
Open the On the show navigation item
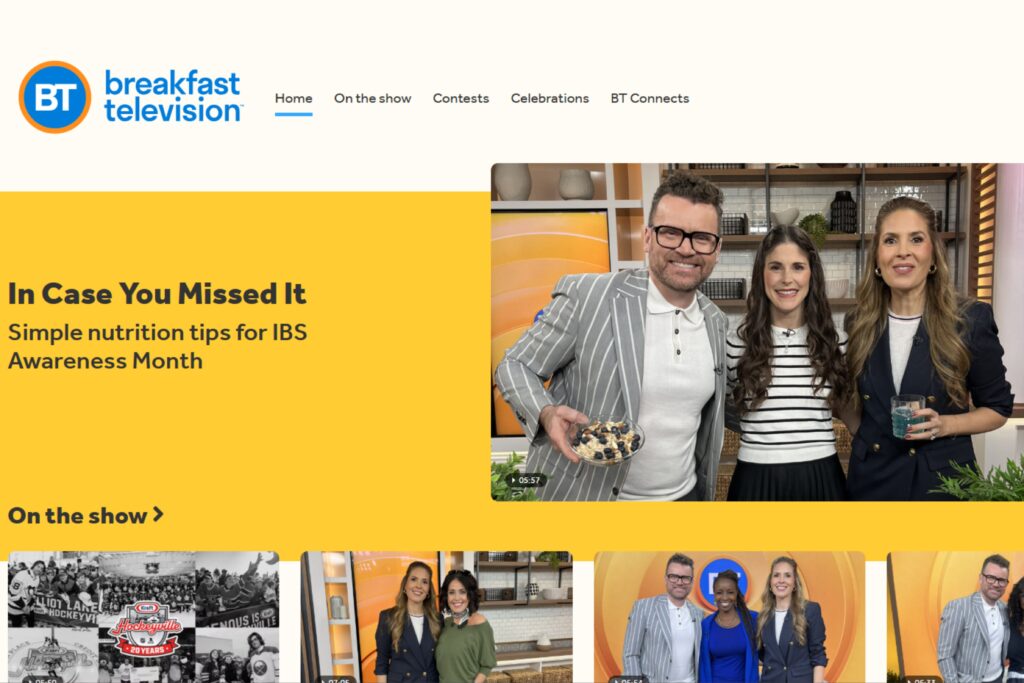pos(372,98)
